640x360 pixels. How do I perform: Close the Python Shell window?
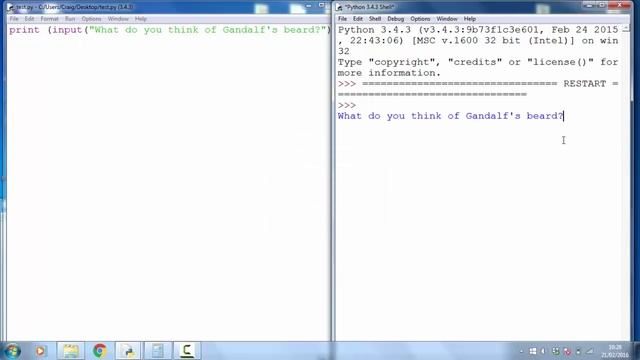point(620,5)
